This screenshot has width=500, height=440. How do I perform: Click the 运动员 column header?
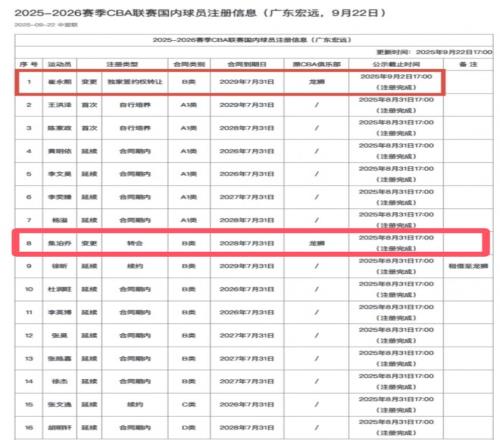[x=60, y=64]
